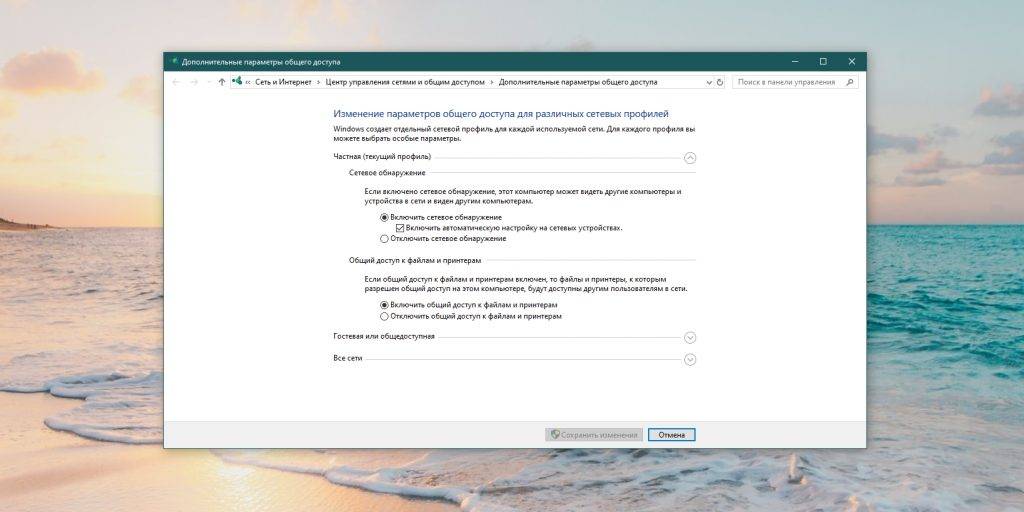Refresh the control panel page
The image size is (1024, 512).
coord(720,82)
